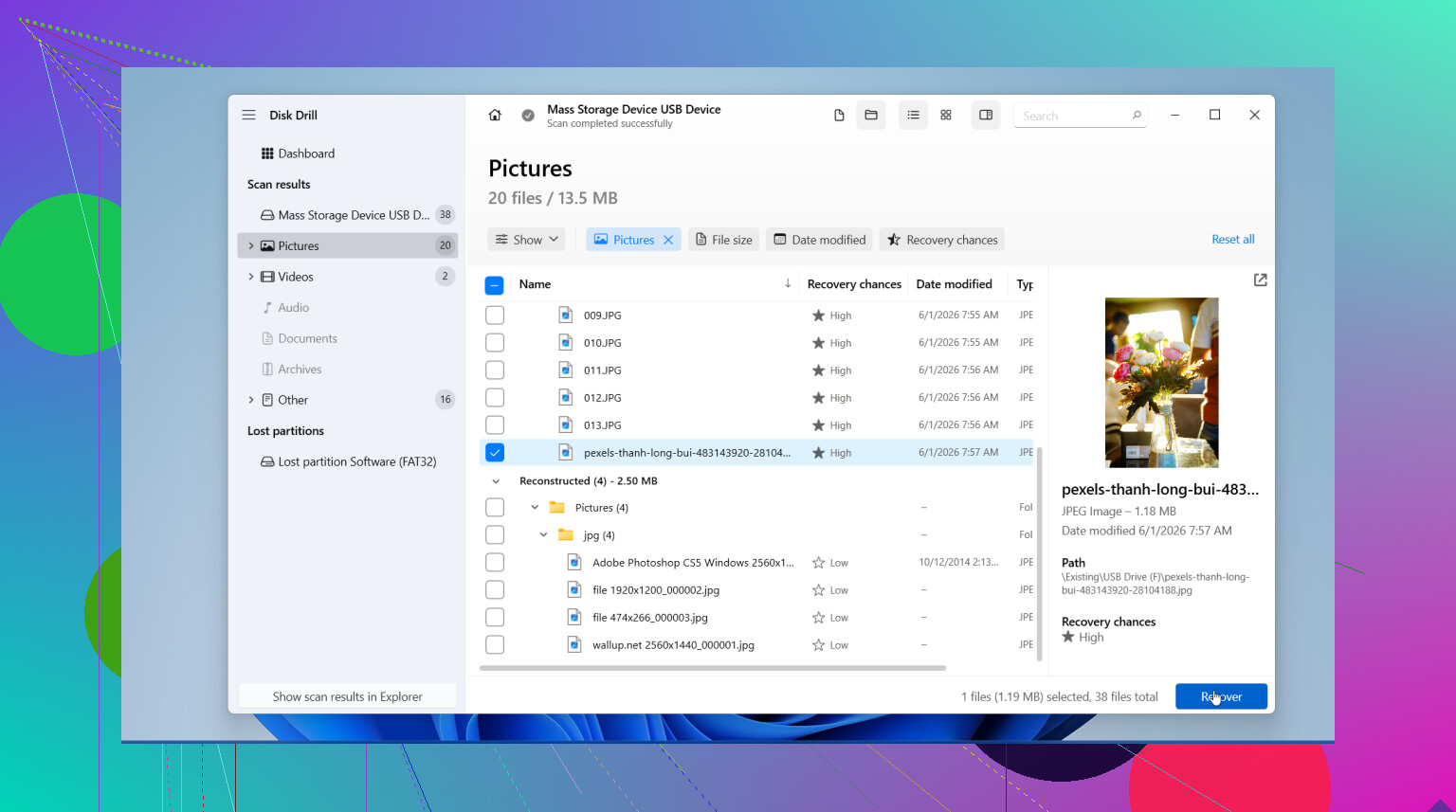
Task: Click the Name column header
Action: coord(535,284)
